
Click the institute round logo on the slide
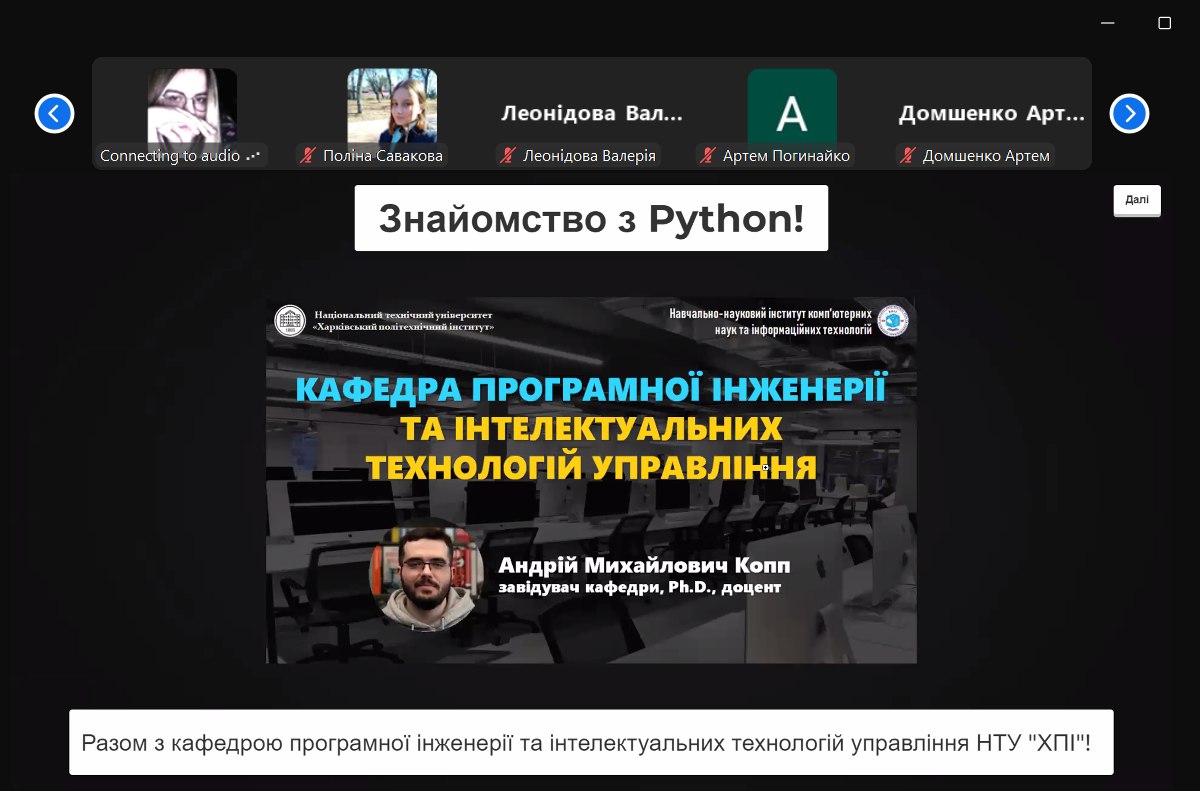pos(892,320)
